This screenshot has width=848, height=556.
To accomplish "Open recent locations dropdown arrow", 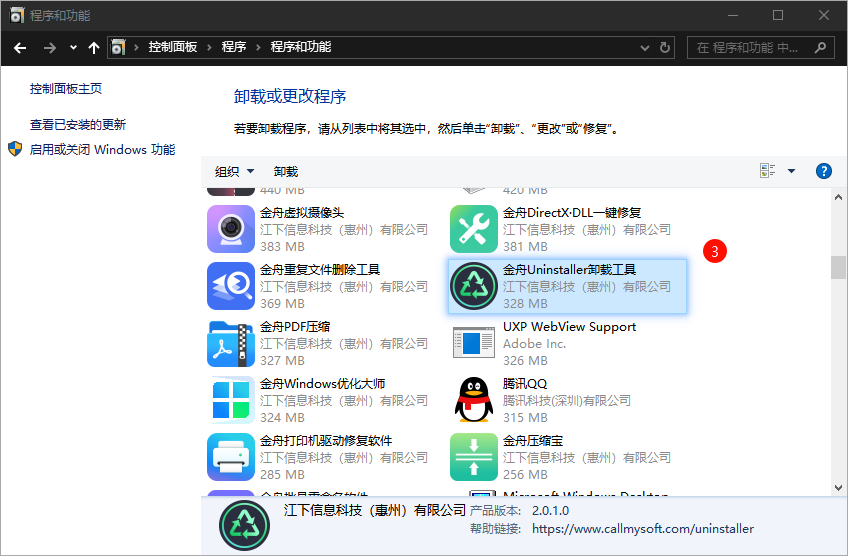I will 73,48.
